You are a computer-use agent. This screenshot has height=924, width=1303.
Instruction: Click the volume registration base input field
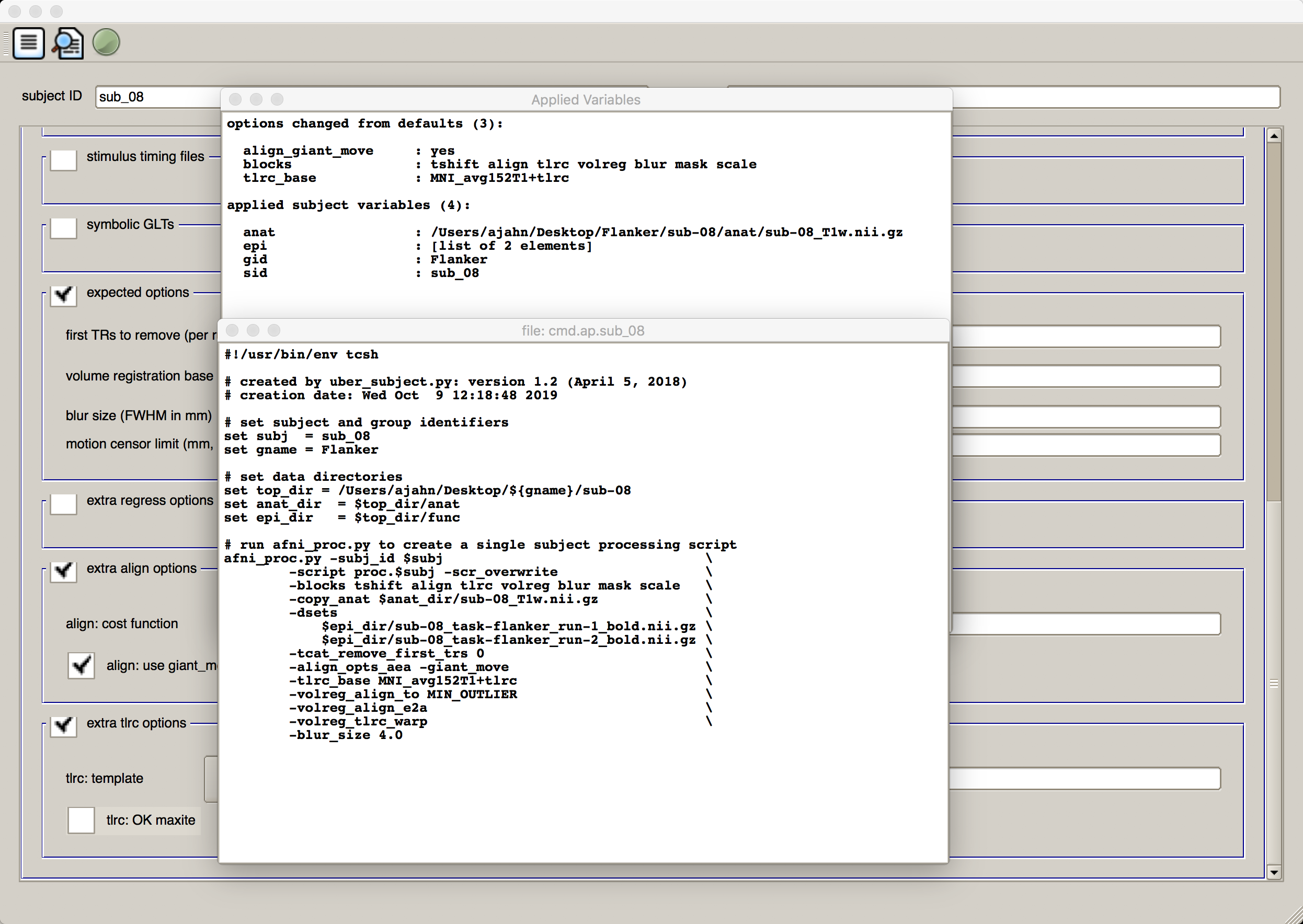pos(1086,376)
